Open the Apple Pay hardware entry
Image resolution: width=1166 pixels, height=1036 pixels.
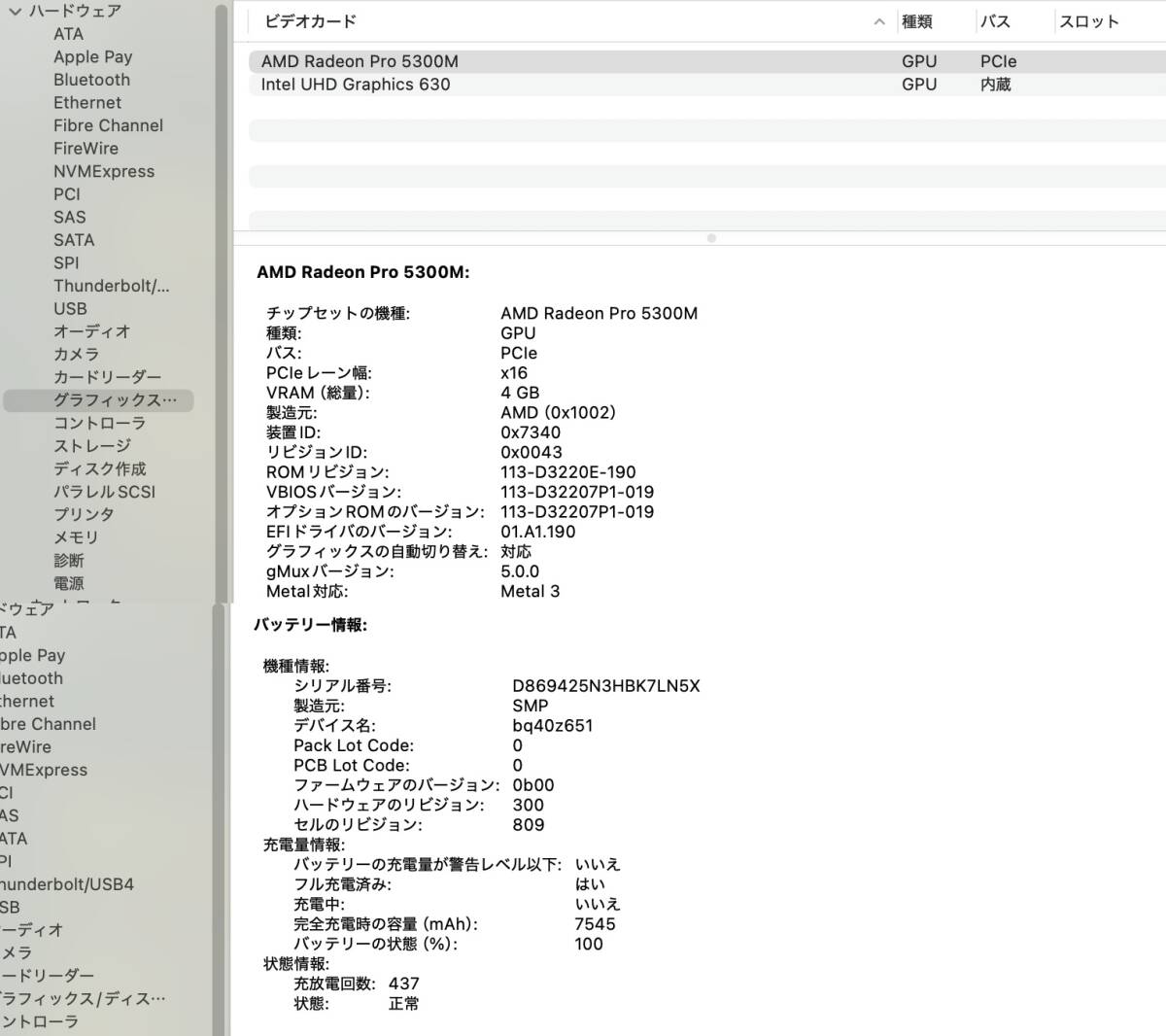tap(92, 56)
